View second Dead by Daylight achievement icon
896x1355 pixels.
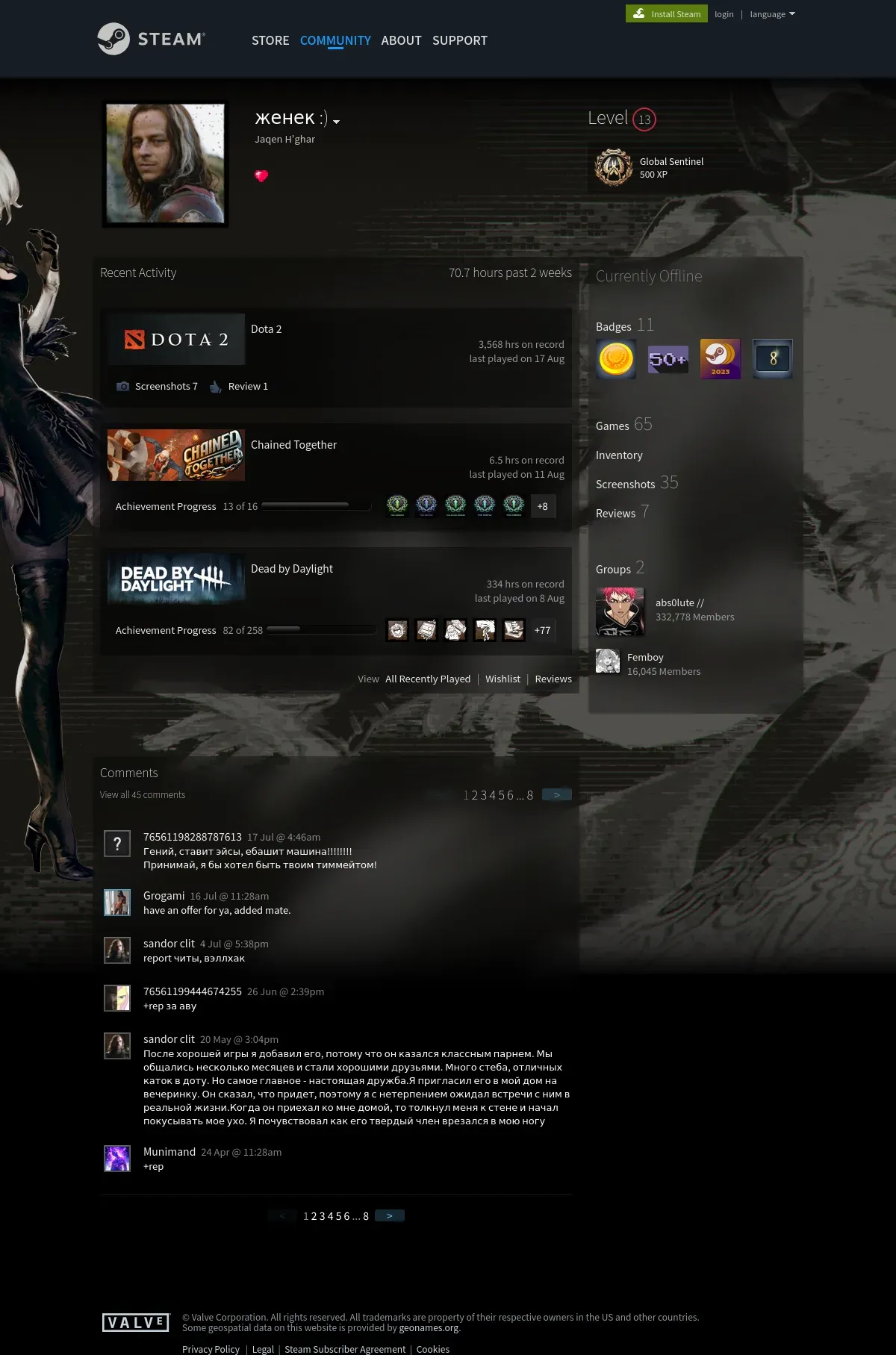426,630
